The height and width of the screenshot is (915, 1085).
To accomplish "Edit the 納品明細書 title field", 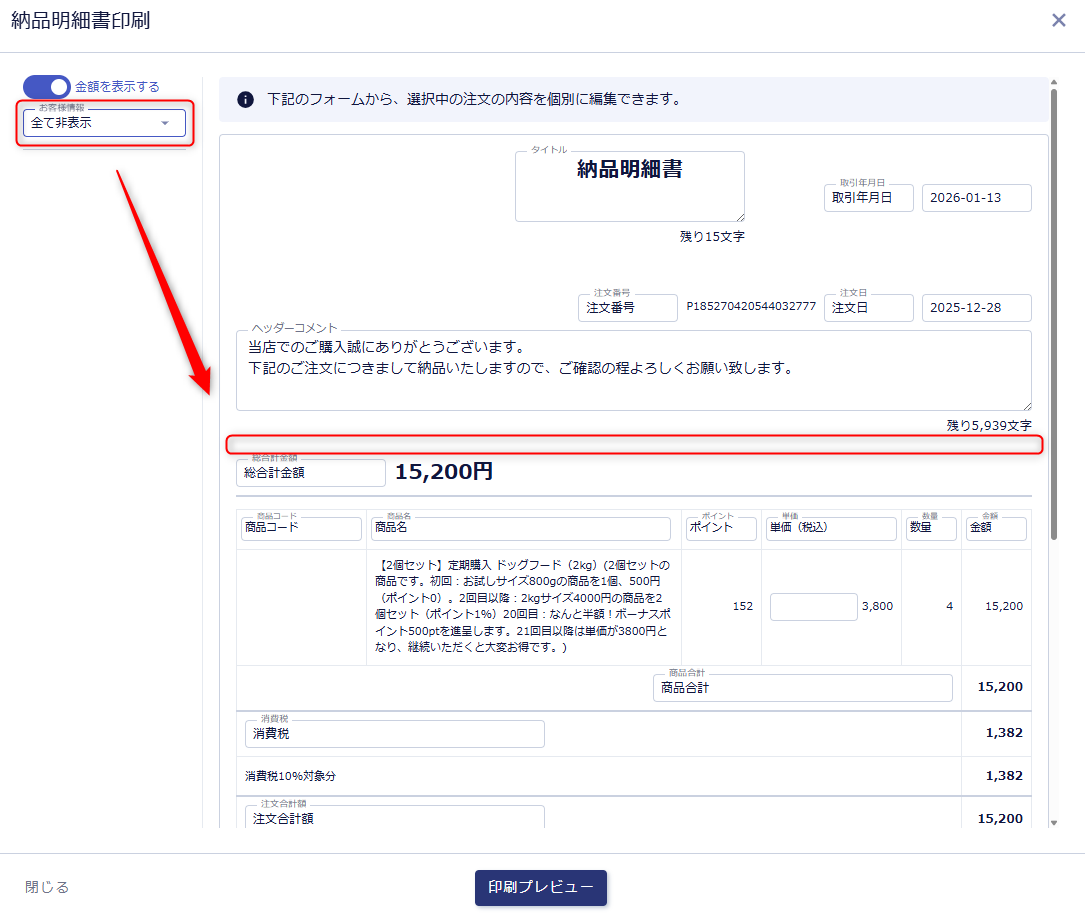I will (629, 185).
